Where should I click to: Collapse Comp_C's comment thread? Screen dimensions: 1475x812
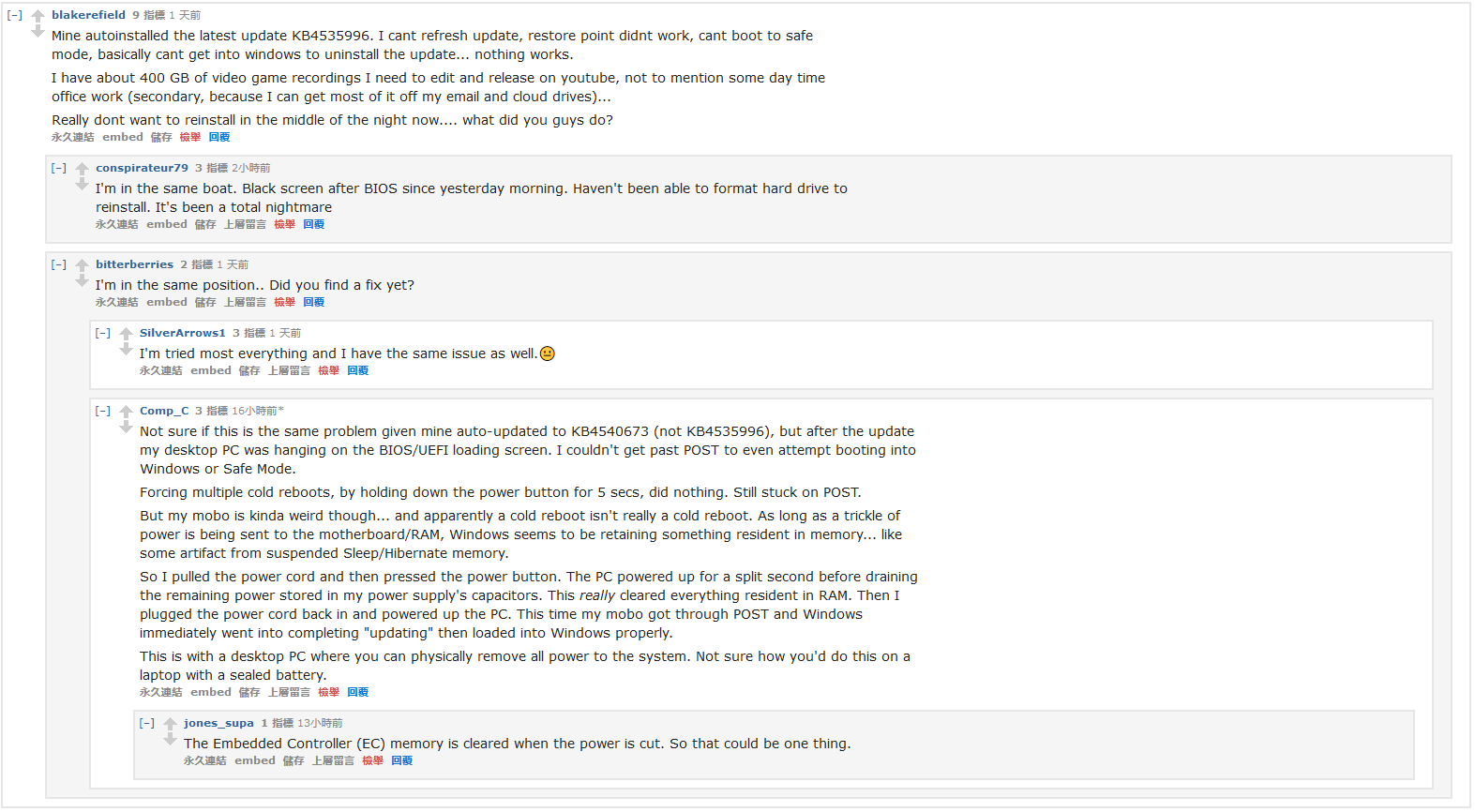click(103, 411)
